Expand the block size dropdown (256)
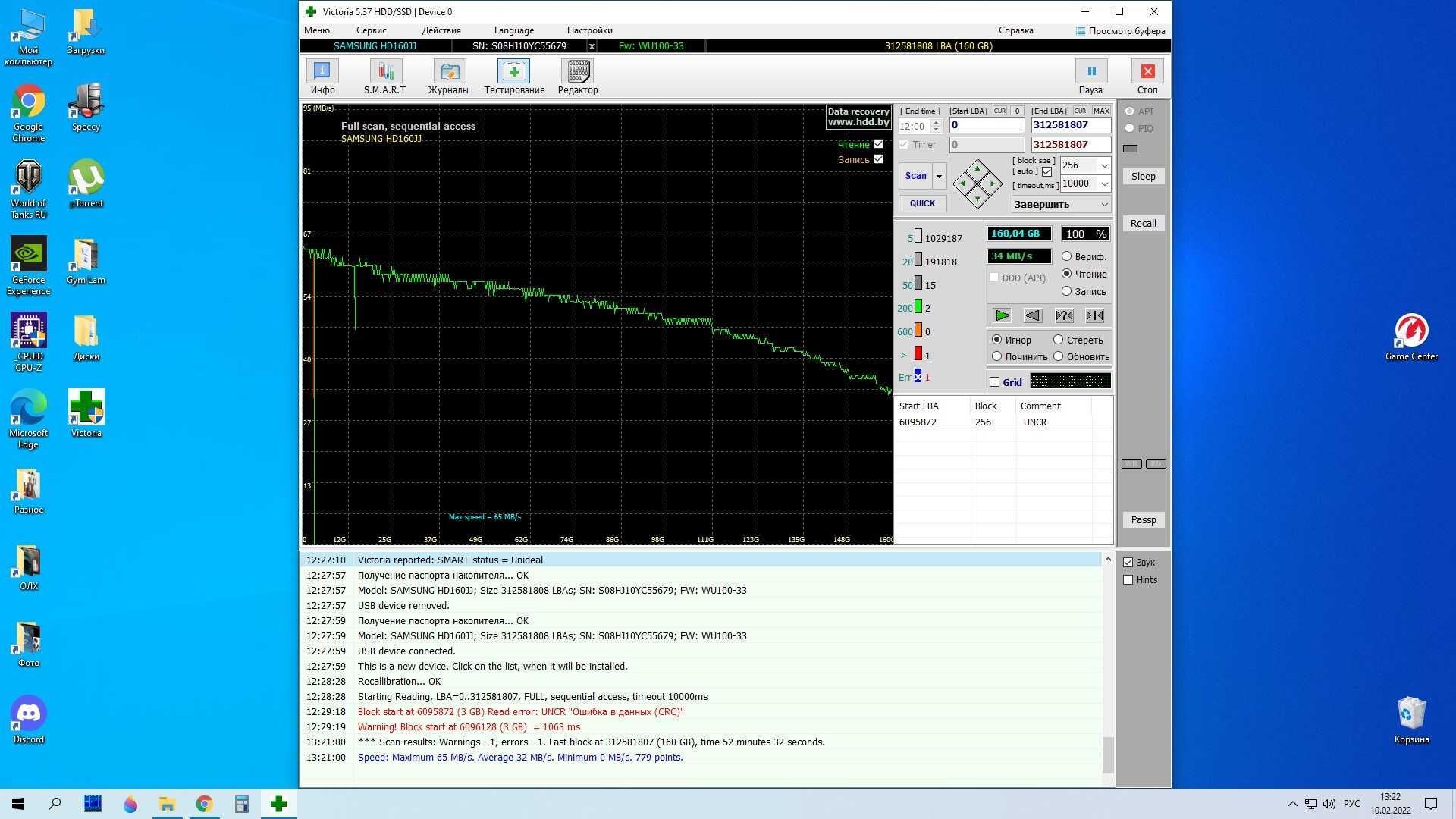 click(1104, 165)
